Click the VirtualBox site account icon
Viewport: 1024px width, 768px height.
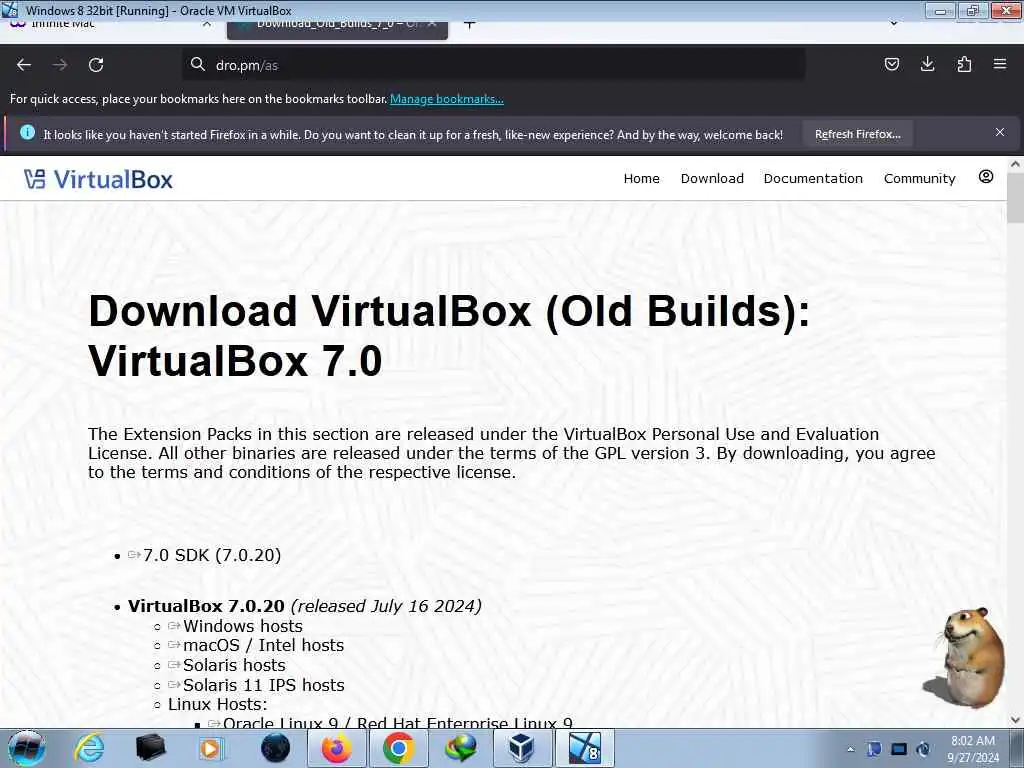pos(986,177)
